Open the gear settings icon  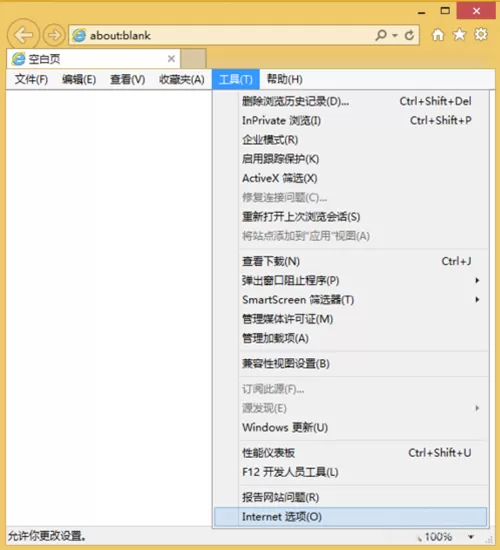point(481,34)
